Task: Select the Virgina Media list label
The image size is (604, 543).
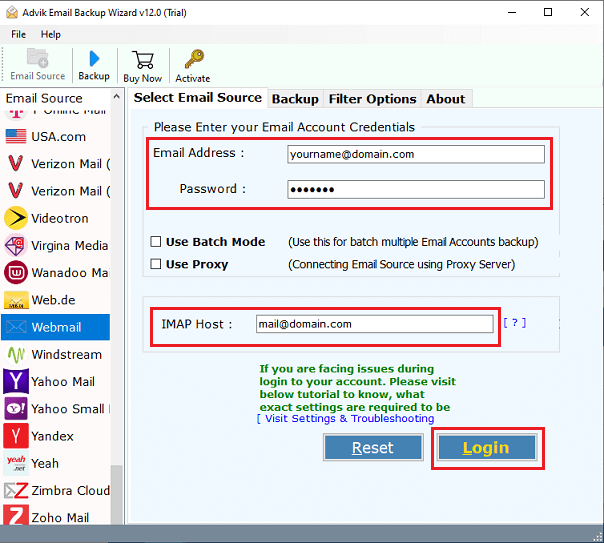Action: coord(69,246)
